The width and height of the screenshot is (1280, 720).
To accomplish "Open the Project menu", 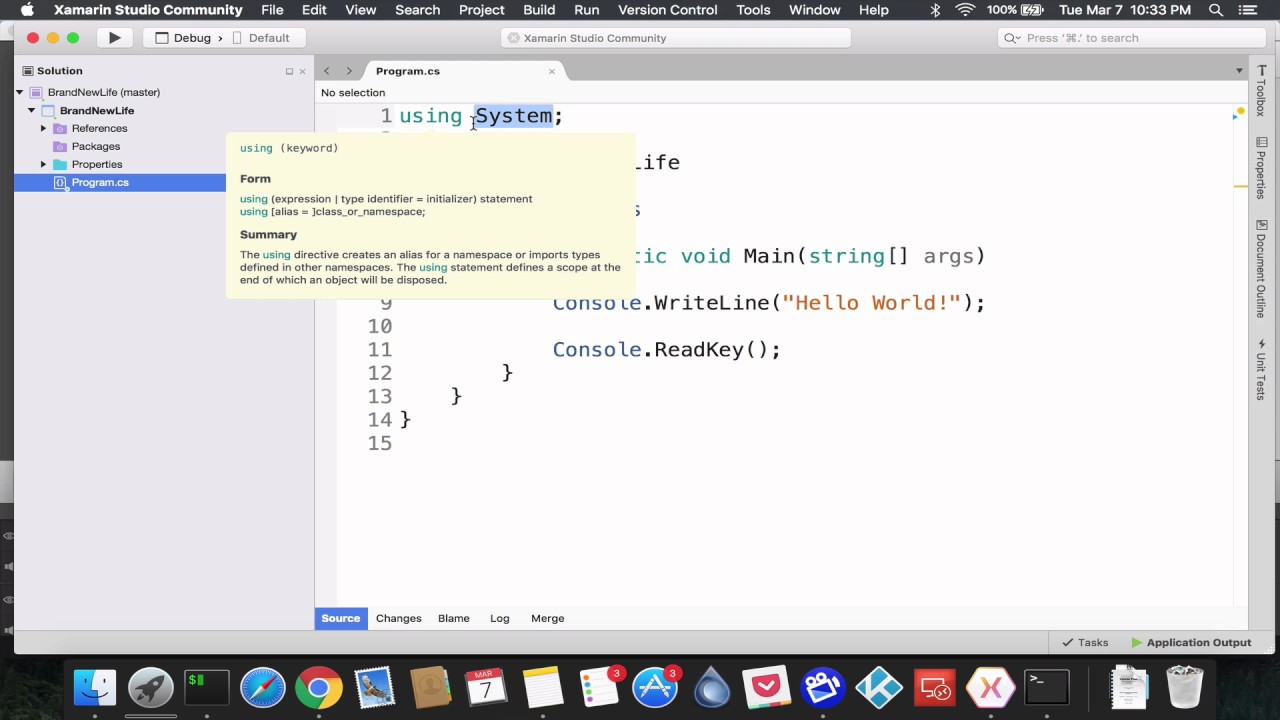I will pyautogui.click(x=482, y=10).
